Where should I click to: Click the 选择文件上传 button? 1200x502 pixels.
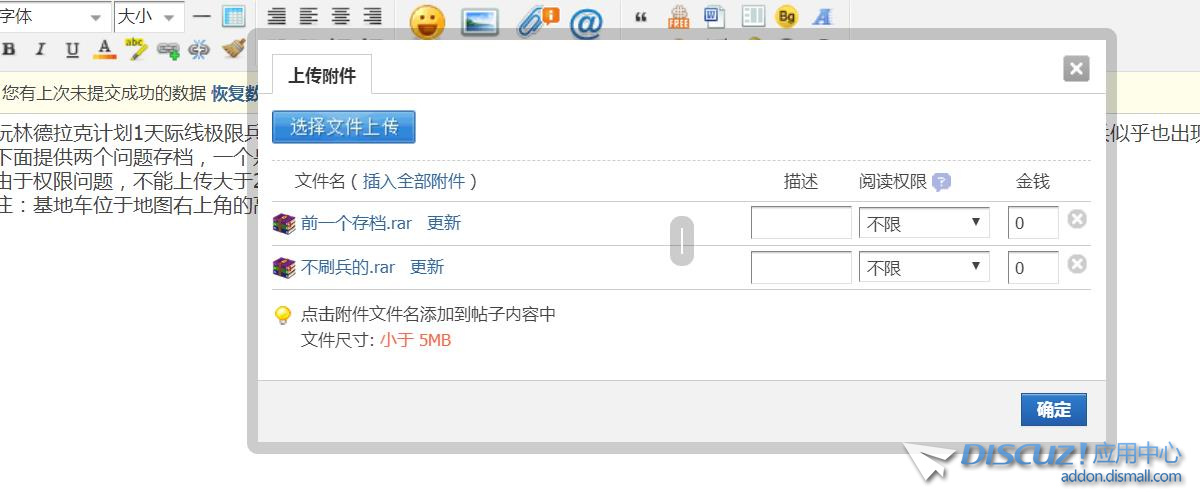(343, 127)
